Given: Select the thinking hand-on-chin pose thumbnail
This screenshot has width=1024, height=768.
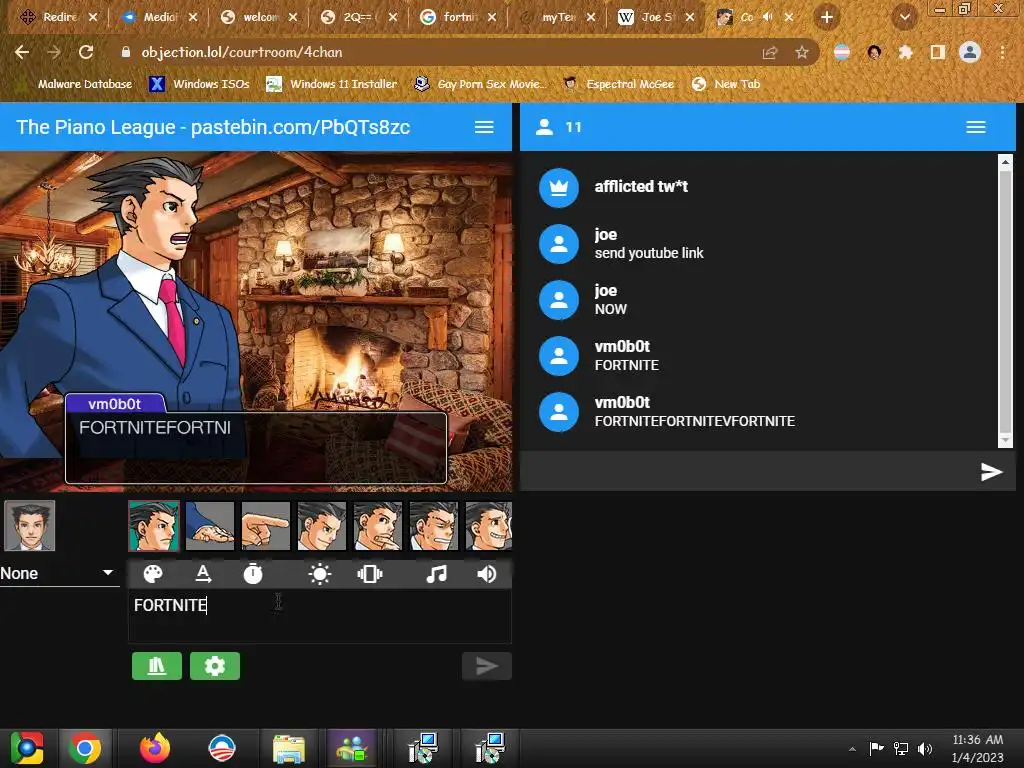Looking at the screenshot, I should [x=378, y=526].
